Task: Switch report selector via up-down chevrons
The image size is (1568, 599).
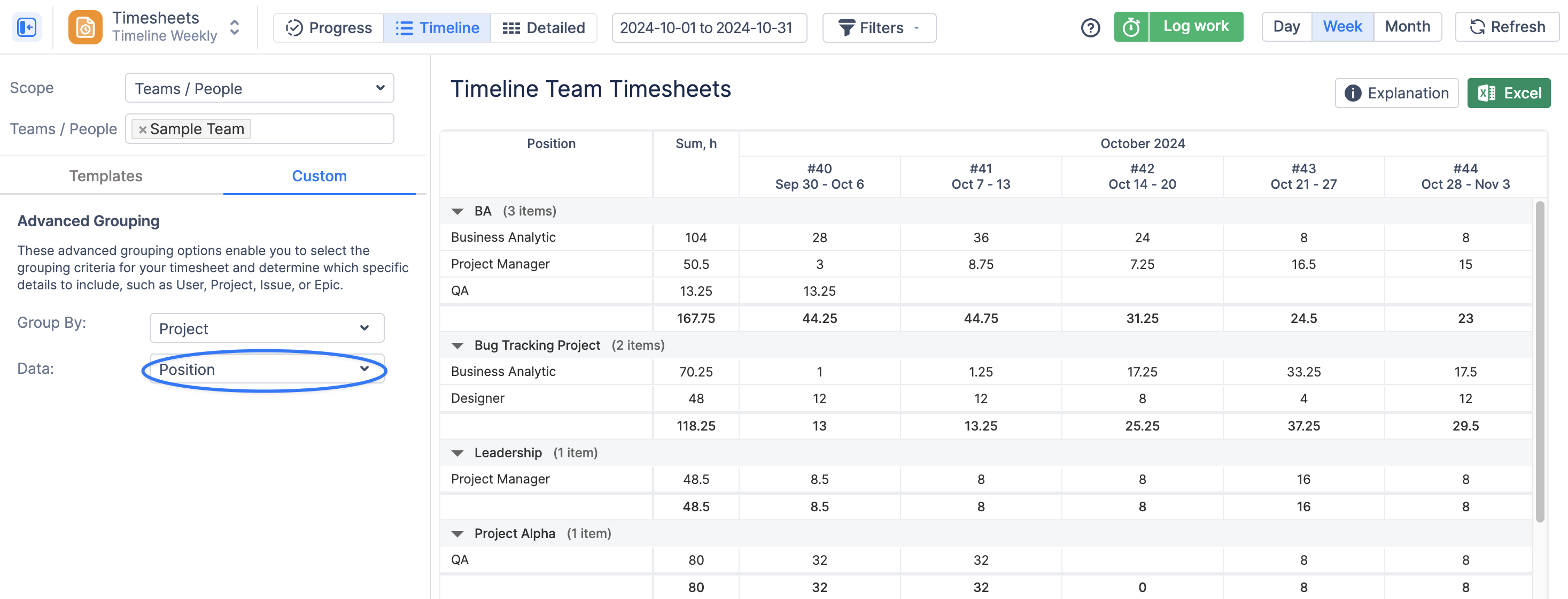Action: pos(235,27)
